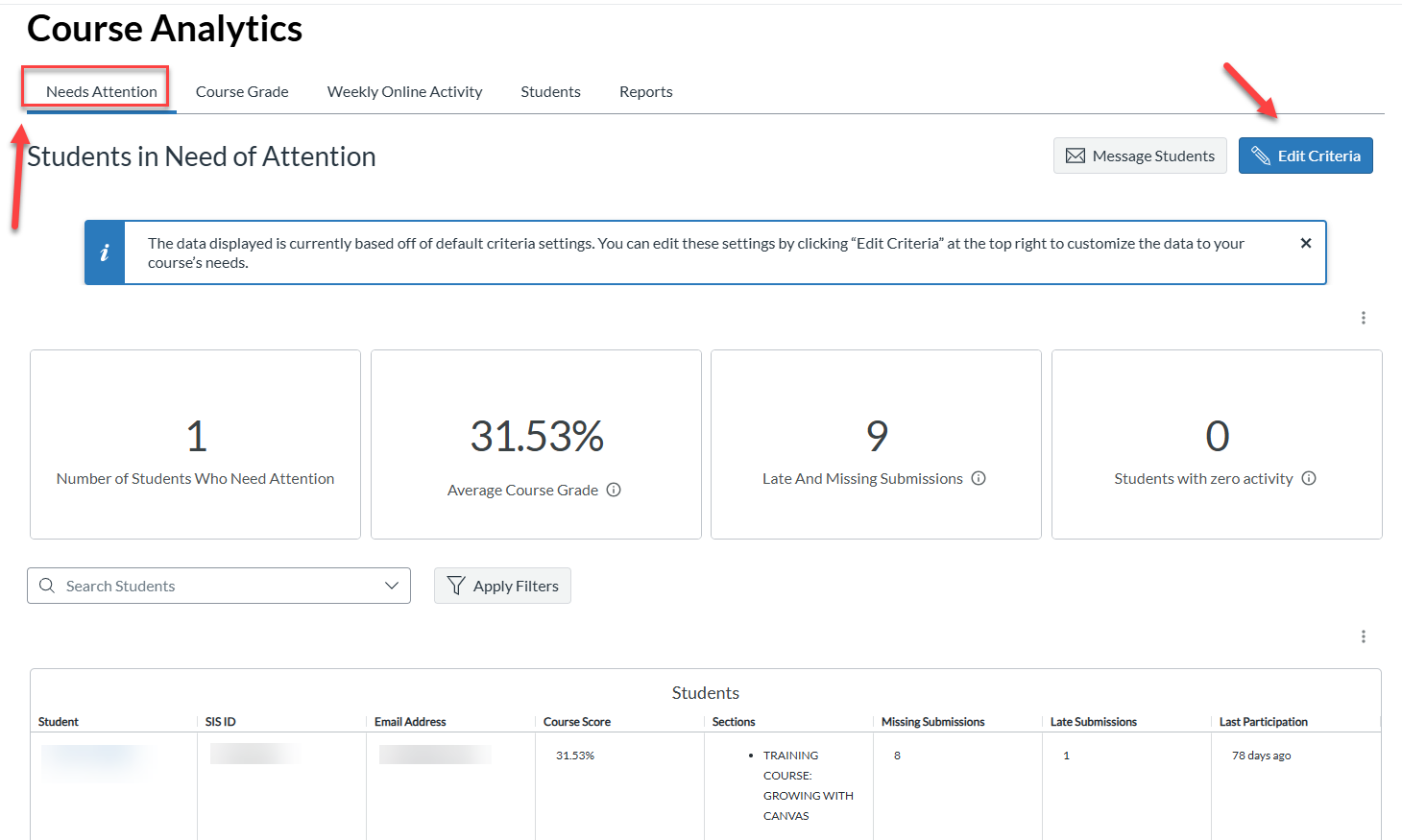Show info for Late And Missing Submissions
Viewport: 1402px width, 840px height.
click(x=979, y=478)
